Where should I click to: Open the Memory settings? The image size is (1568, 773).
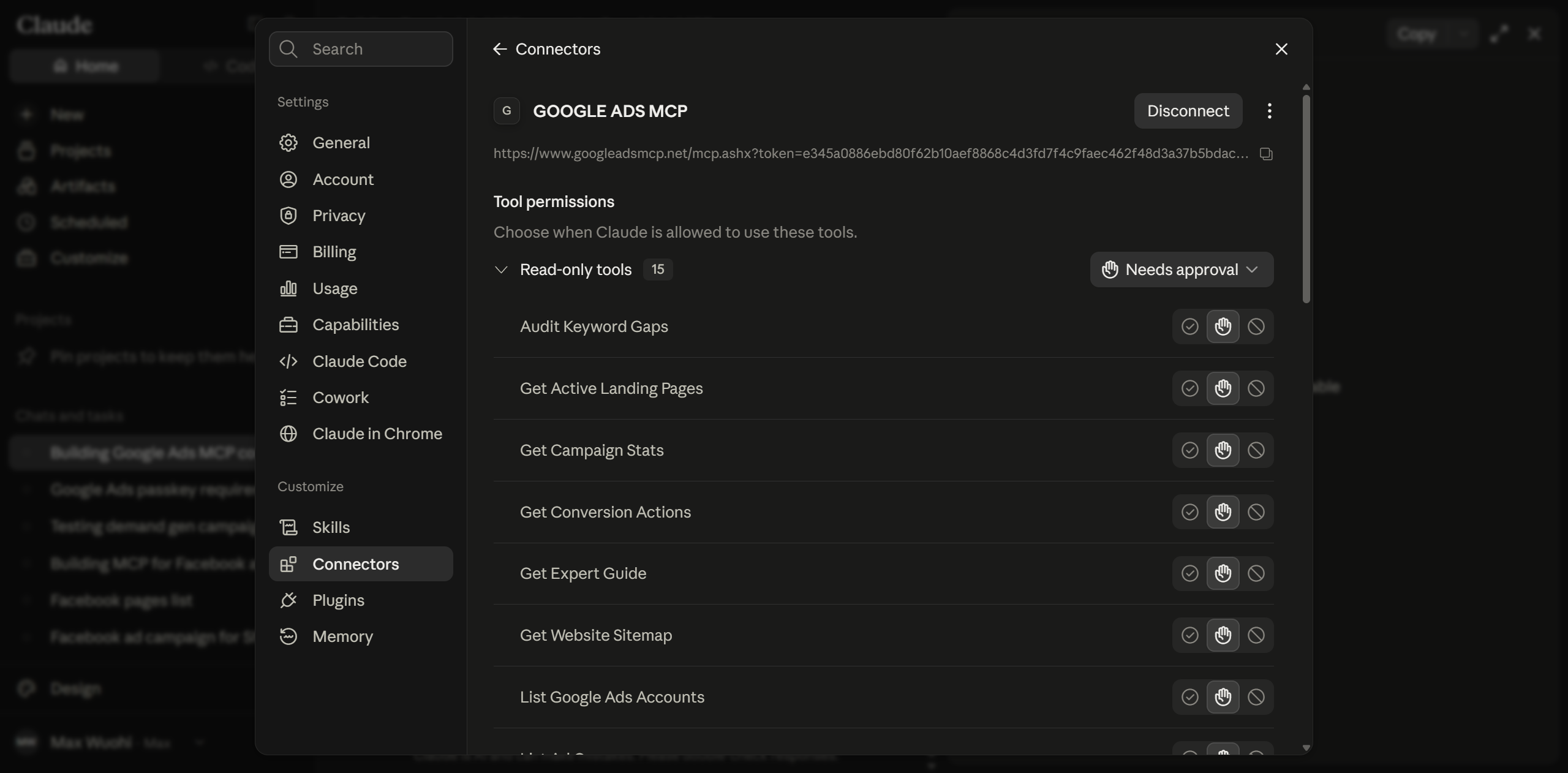click(361, 636)
